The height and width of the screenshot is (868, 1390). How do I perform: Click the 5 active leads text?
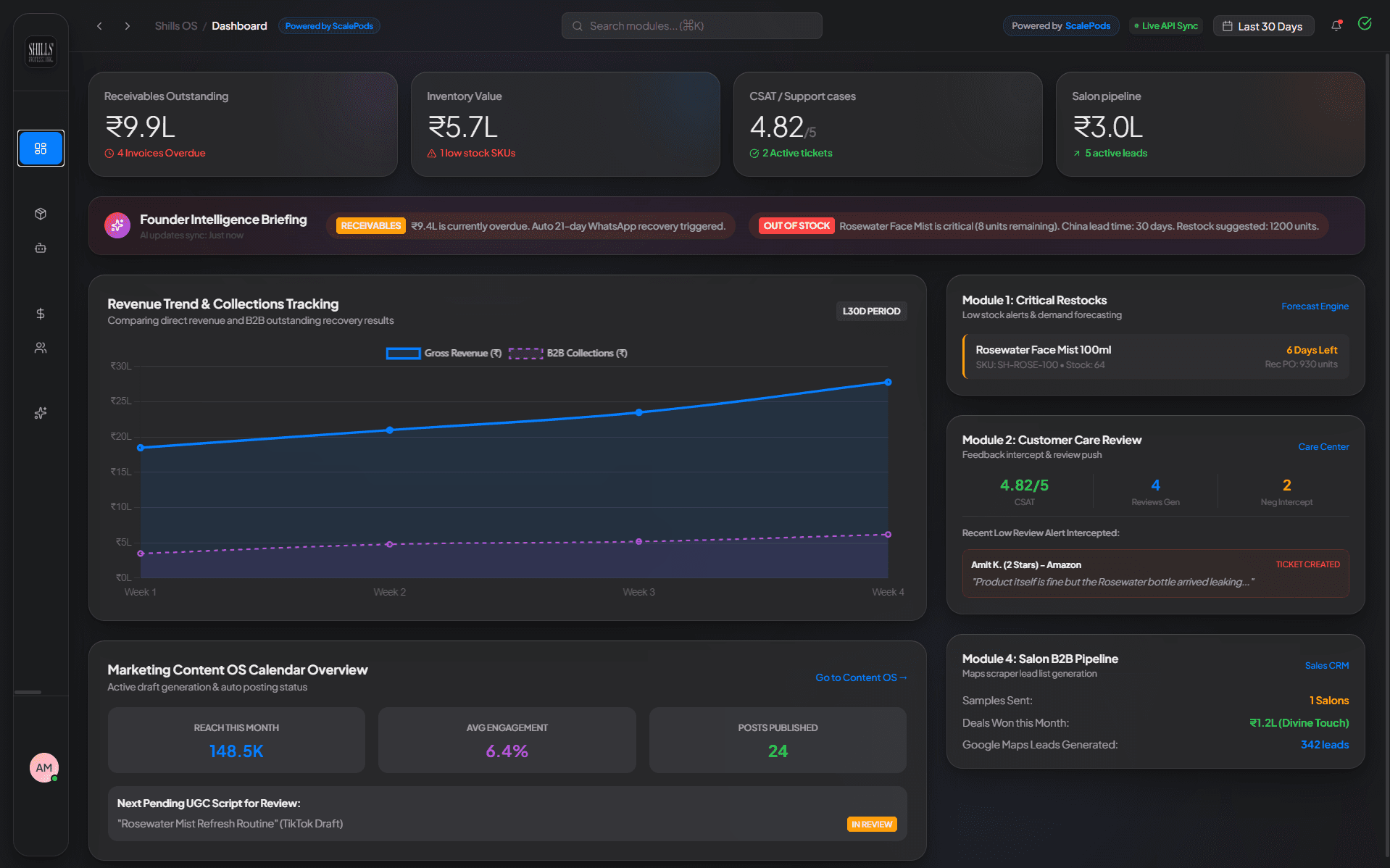pos(1116,154)
